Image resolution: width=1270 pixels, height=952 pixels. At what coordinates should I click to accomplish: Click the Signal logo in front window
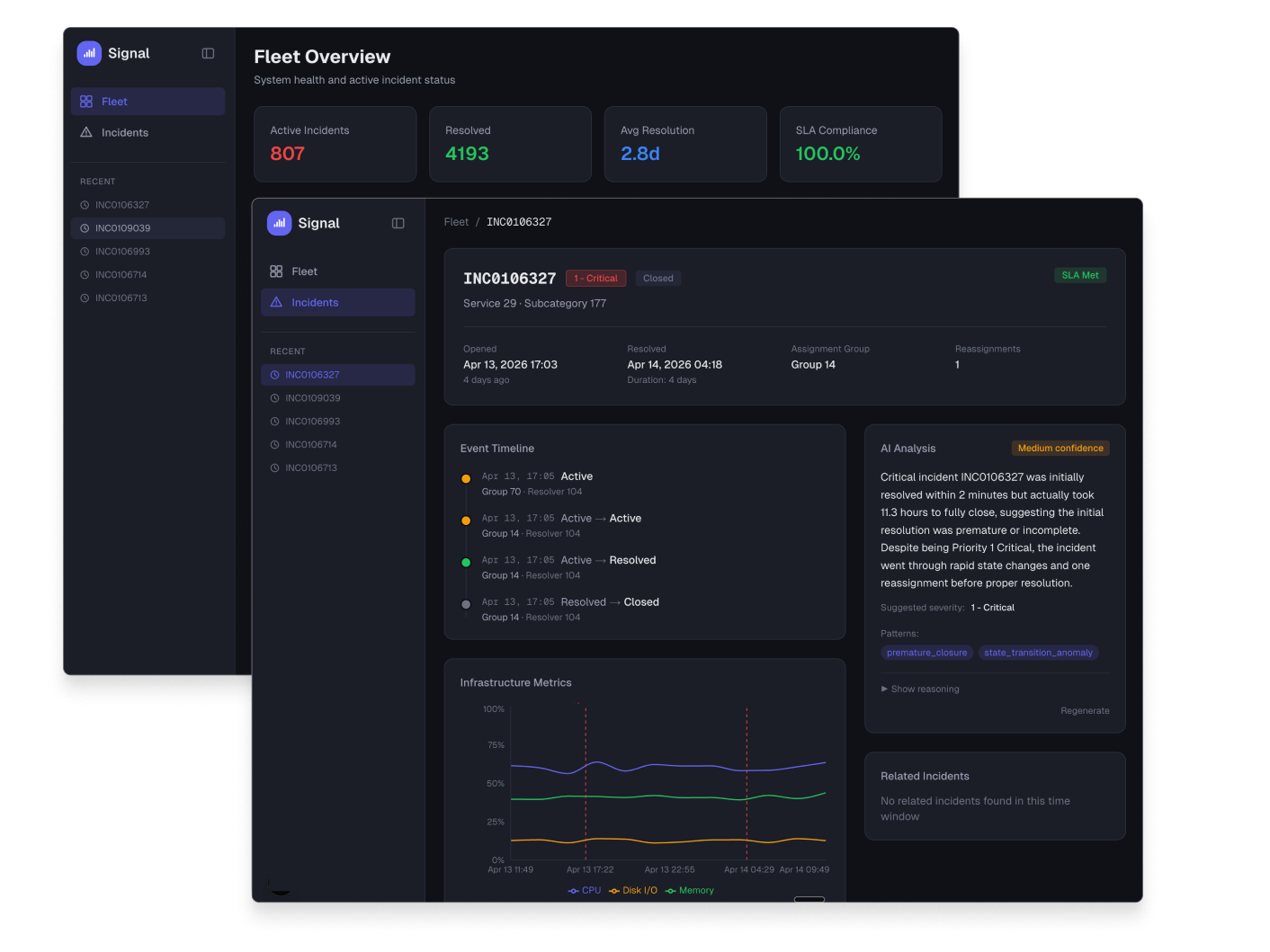[280, 223]
